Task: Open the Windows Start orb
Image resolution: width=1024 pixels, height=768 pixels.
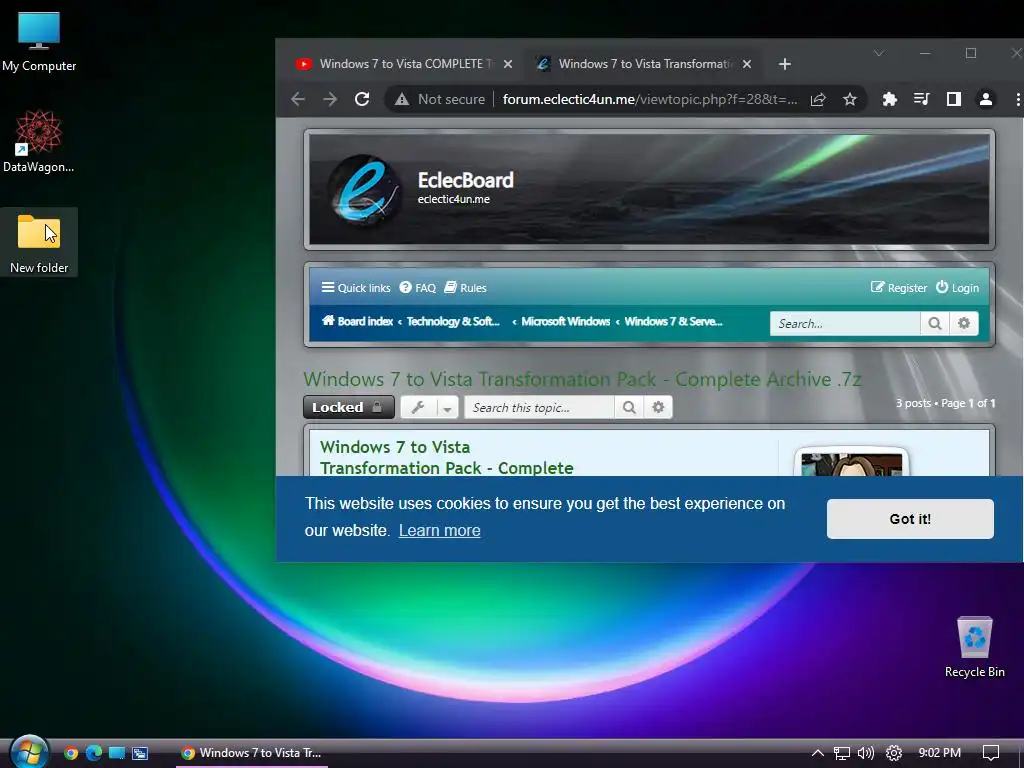Action: [x=29, y=752]
